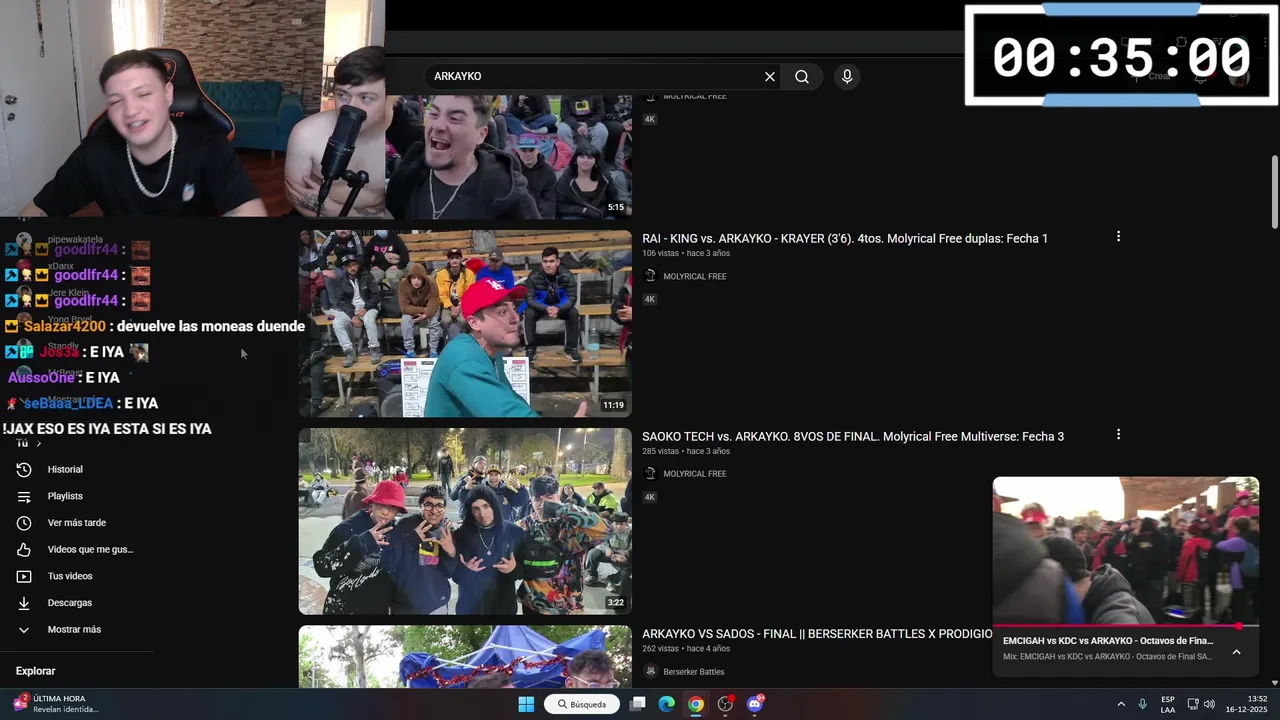Open options menu for SAOKO TECH video
The height and width of the screenshot is (720, 1280).
coord(1118,435)
